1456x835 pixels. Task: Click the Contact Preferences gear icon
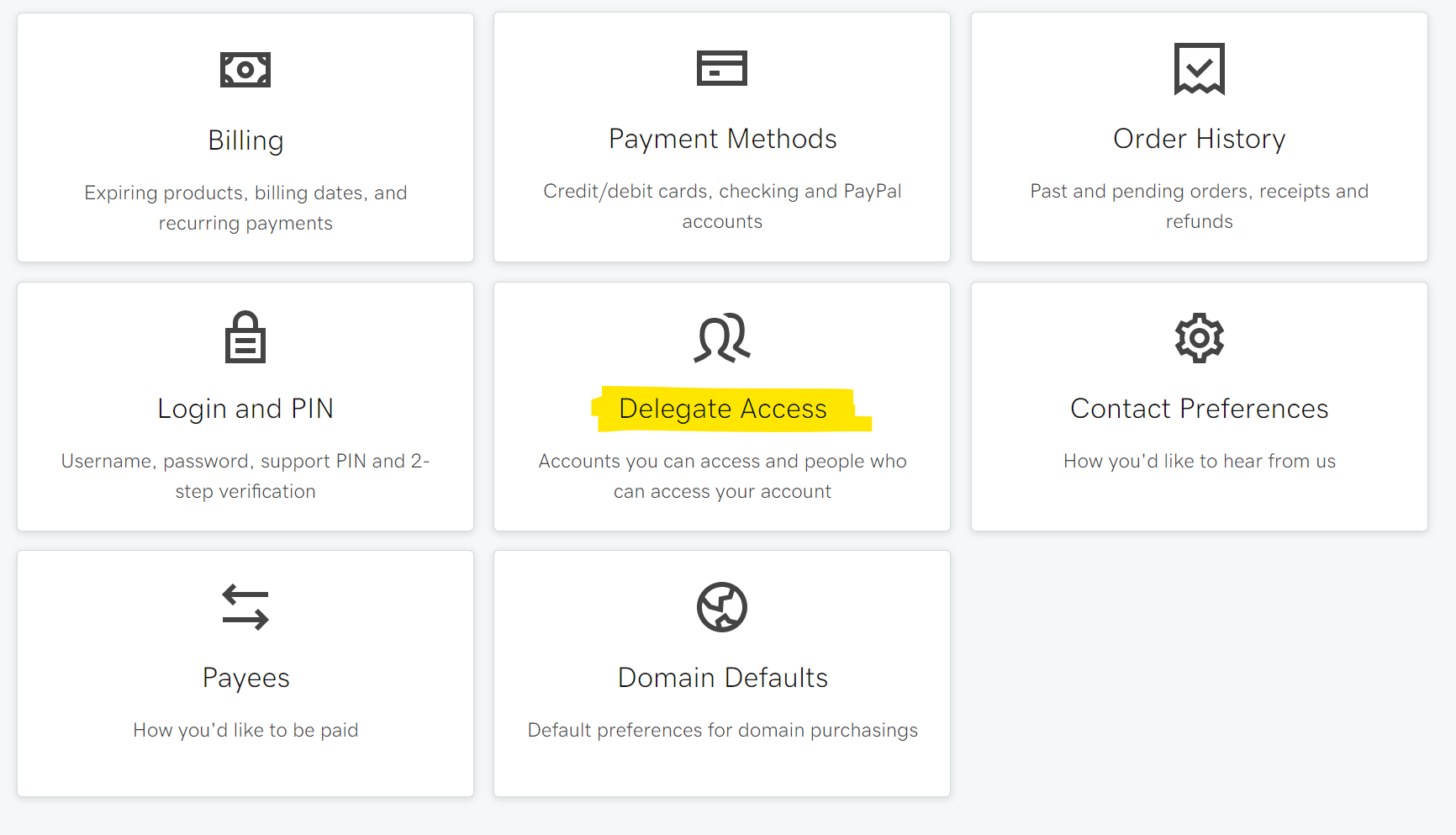(x=1199, y=338)
